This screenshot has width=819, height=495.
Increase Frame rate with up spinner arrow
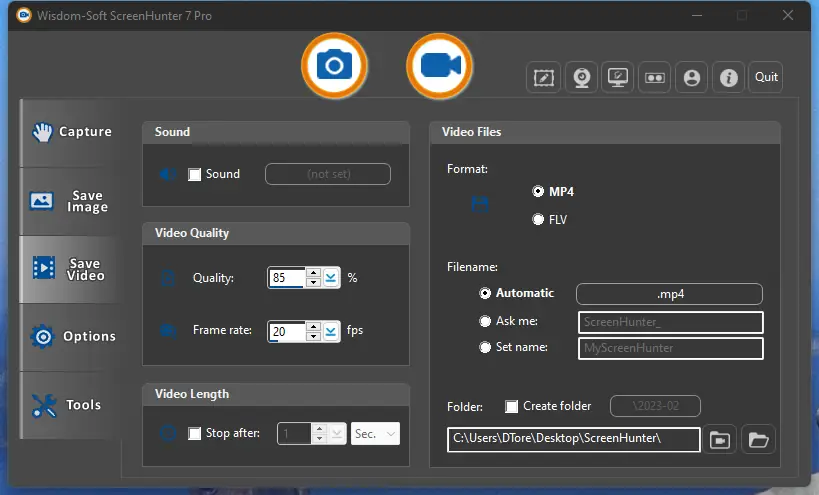click(x=313, y=326)
